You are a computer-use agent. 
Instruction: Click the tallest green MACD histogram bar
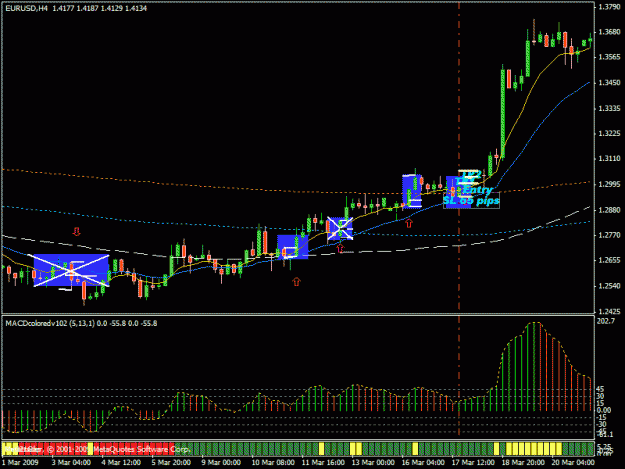(x=534, y=367)
